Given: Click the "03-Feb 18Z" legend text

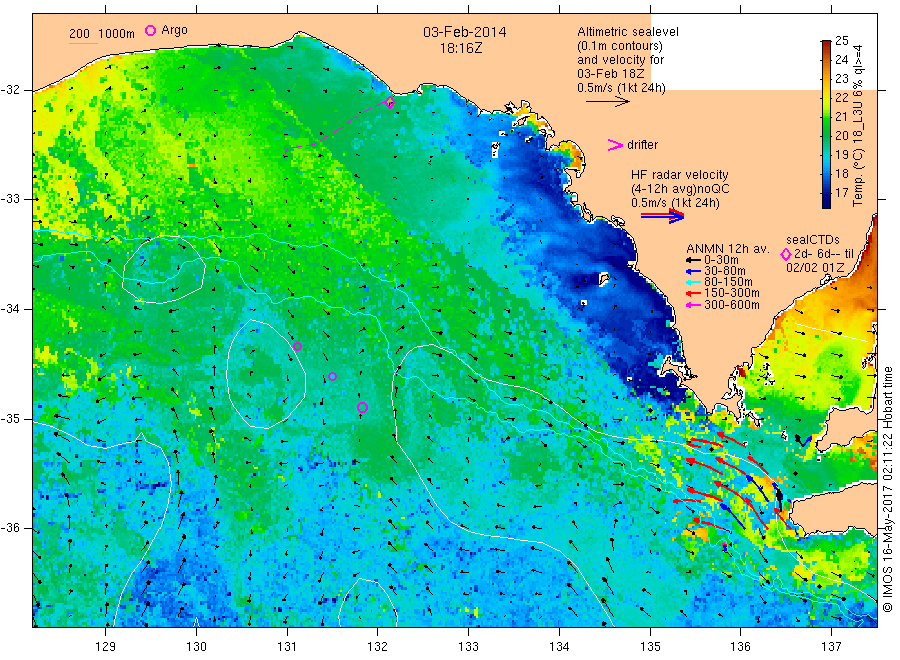Looking at the screenshot, I should (x=611, y=74).
